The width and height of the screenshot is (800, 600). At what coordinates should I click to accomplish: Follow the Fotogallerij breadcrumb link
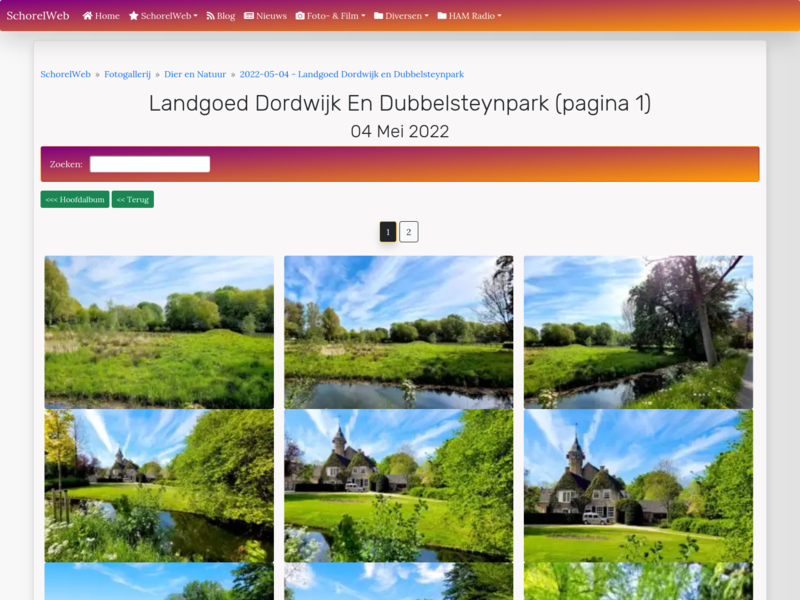pos(128,74)
